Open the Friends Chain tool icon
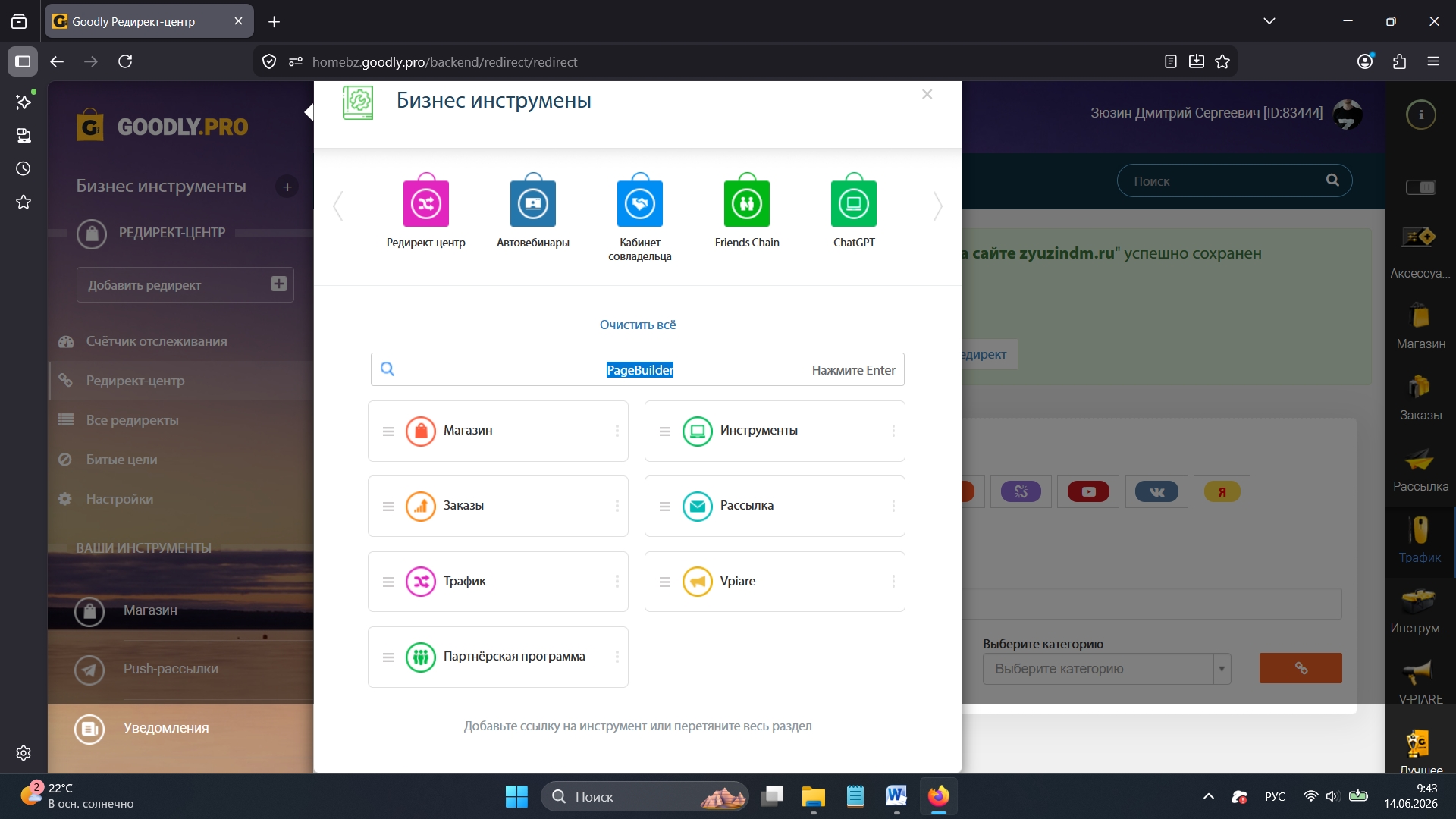The image size is (1456, 819). (x=747, y=201)
